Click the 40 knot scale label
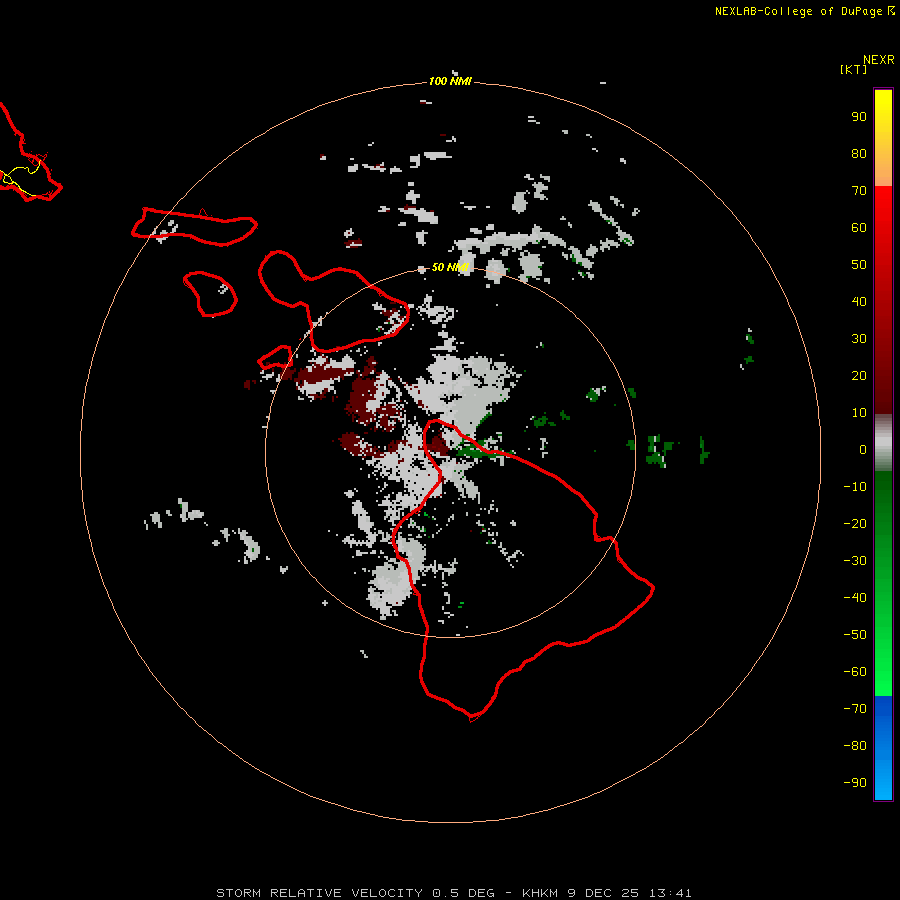 point(859,301)
